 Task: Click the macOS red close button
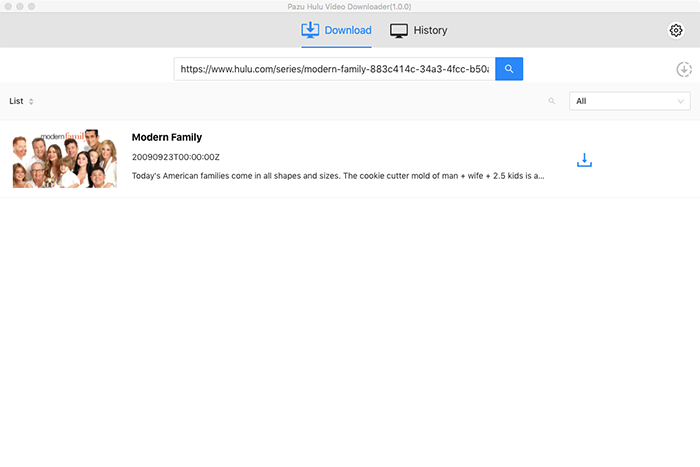[8, 6]
